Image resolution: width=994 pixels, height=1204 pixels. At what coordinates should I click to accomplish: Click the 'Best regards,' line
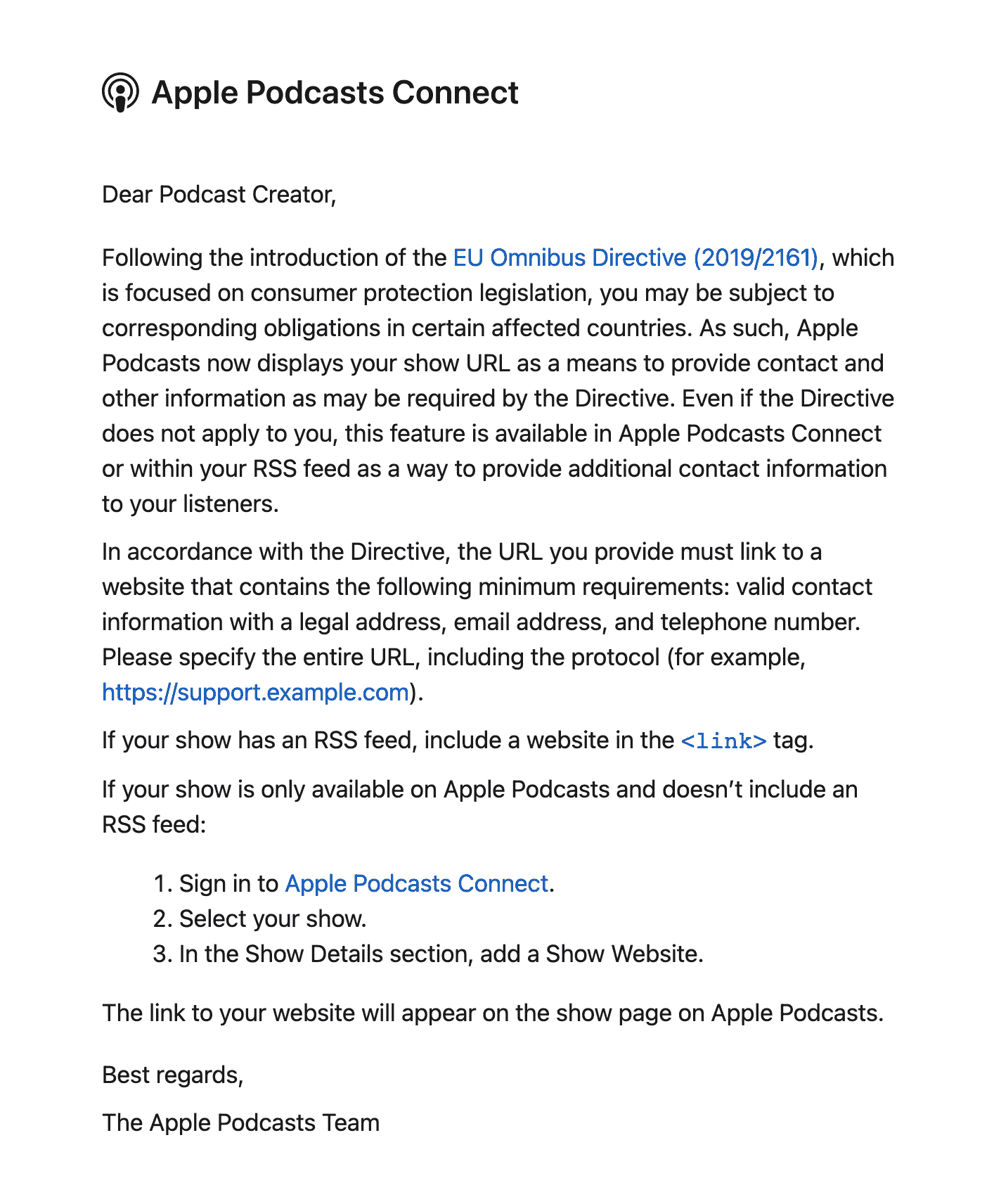pyautogui.click(x=173, y=1075)
